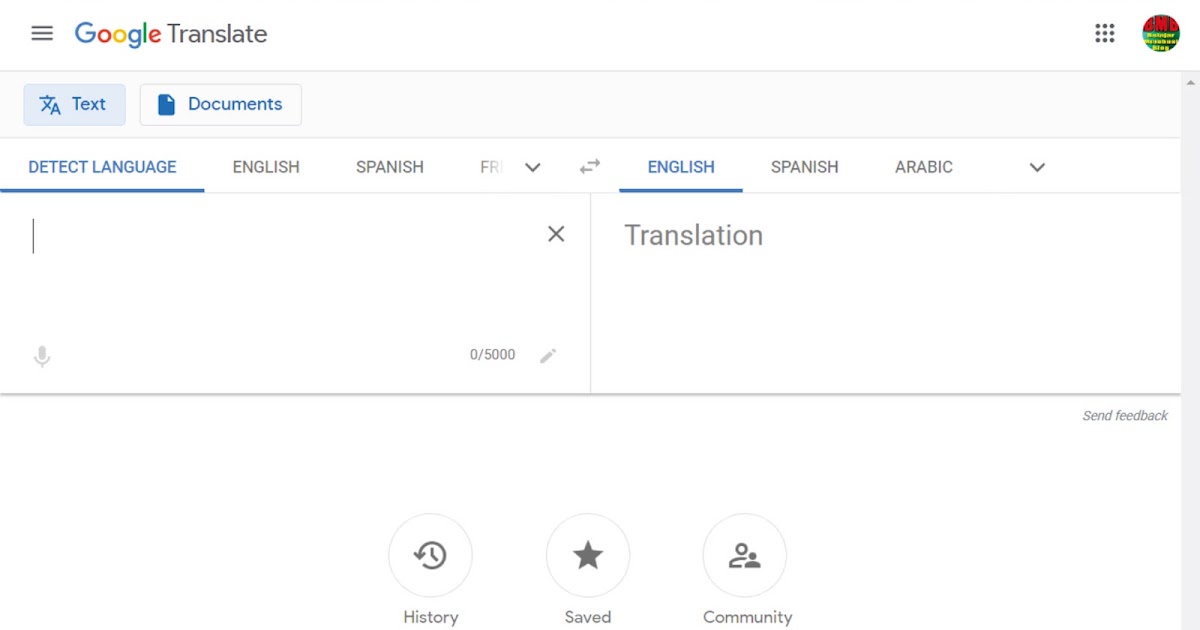View Saved translations star
The width and height of the screenshot is (1200, 630).
(588, 555)
